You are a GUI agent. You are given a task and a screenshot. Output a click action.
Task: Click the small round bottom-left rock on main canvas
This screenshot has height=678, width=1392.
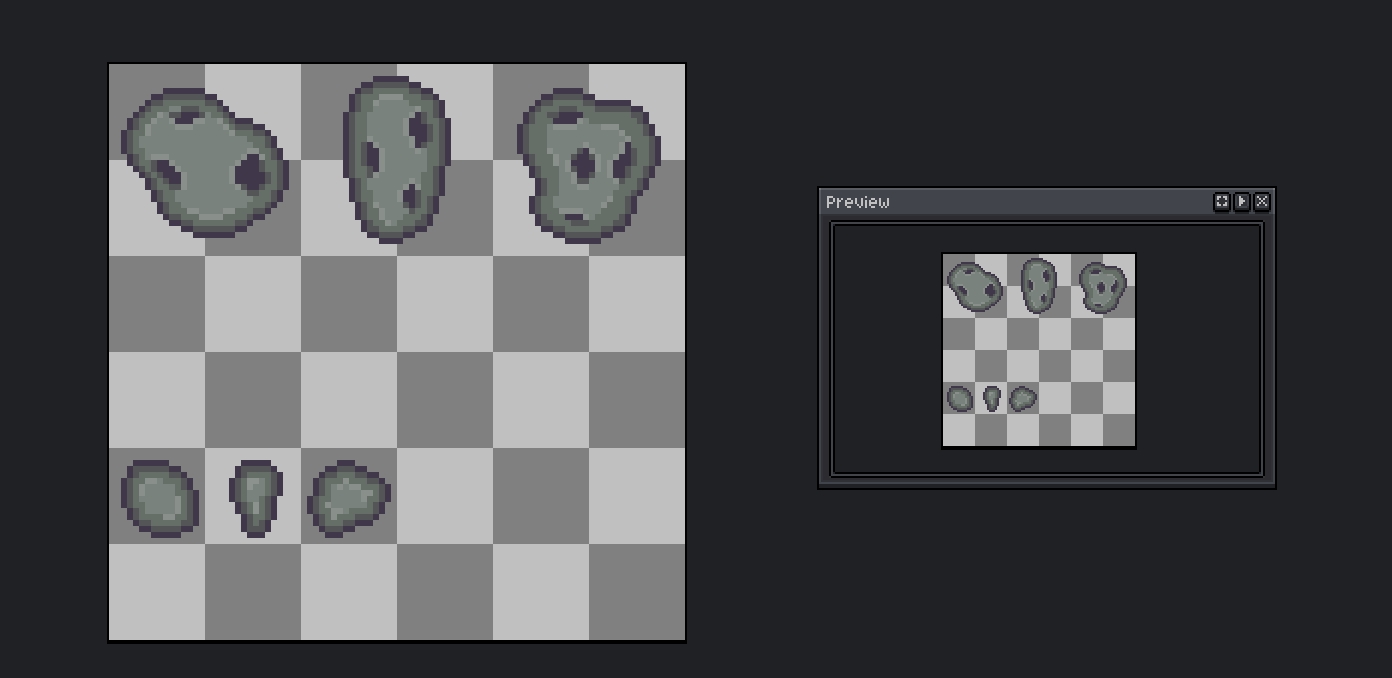pyautogui.click(x=159, y=498)
